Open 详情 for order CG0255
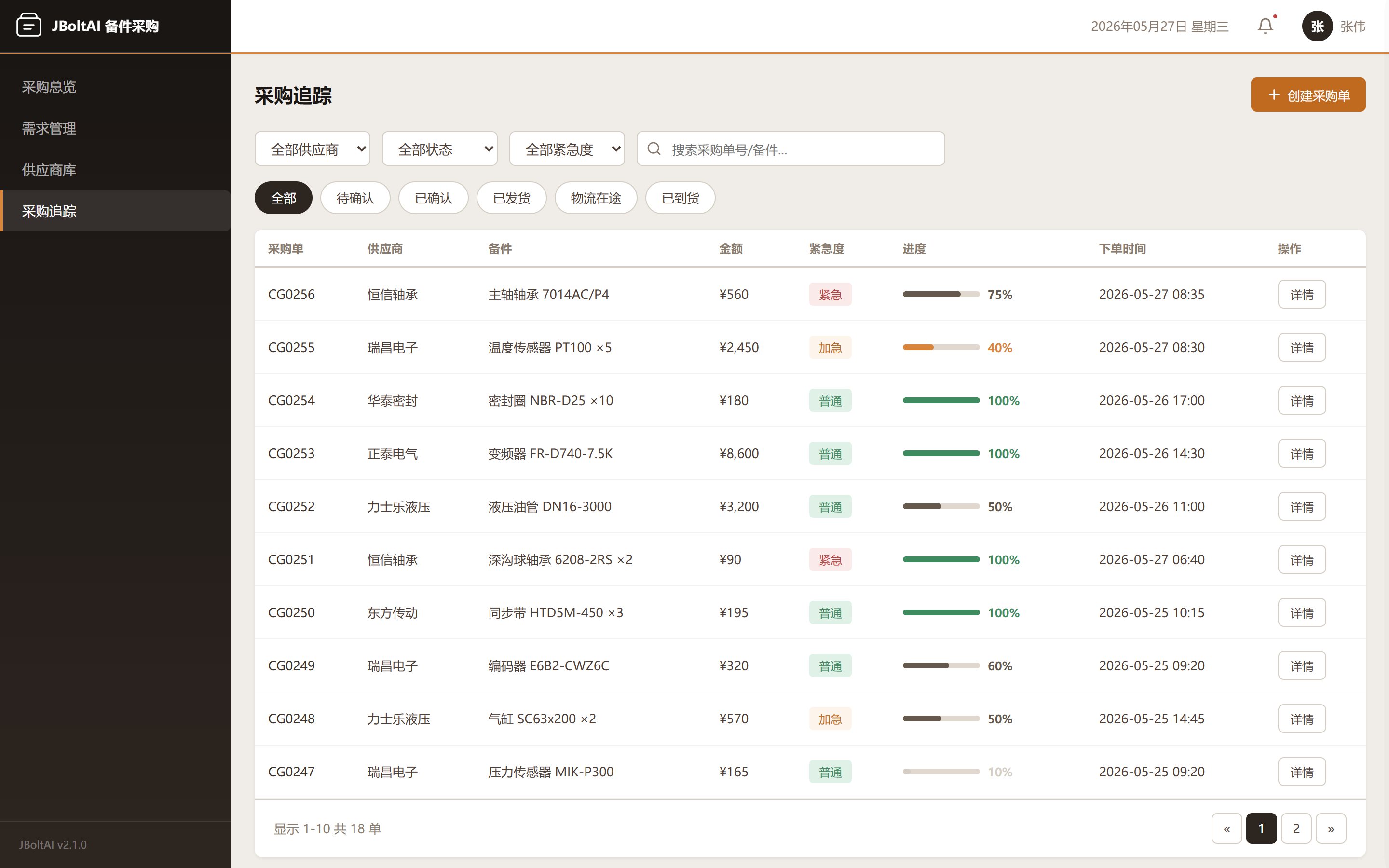The image size is (1389, 868). click(x=1302, y=347)
